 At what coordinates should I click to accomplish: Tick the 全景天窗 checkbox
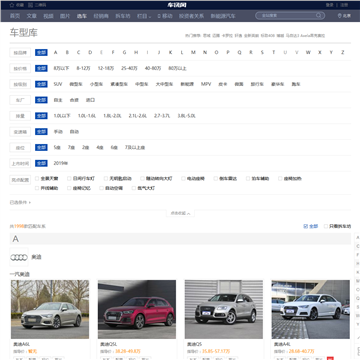37,179
